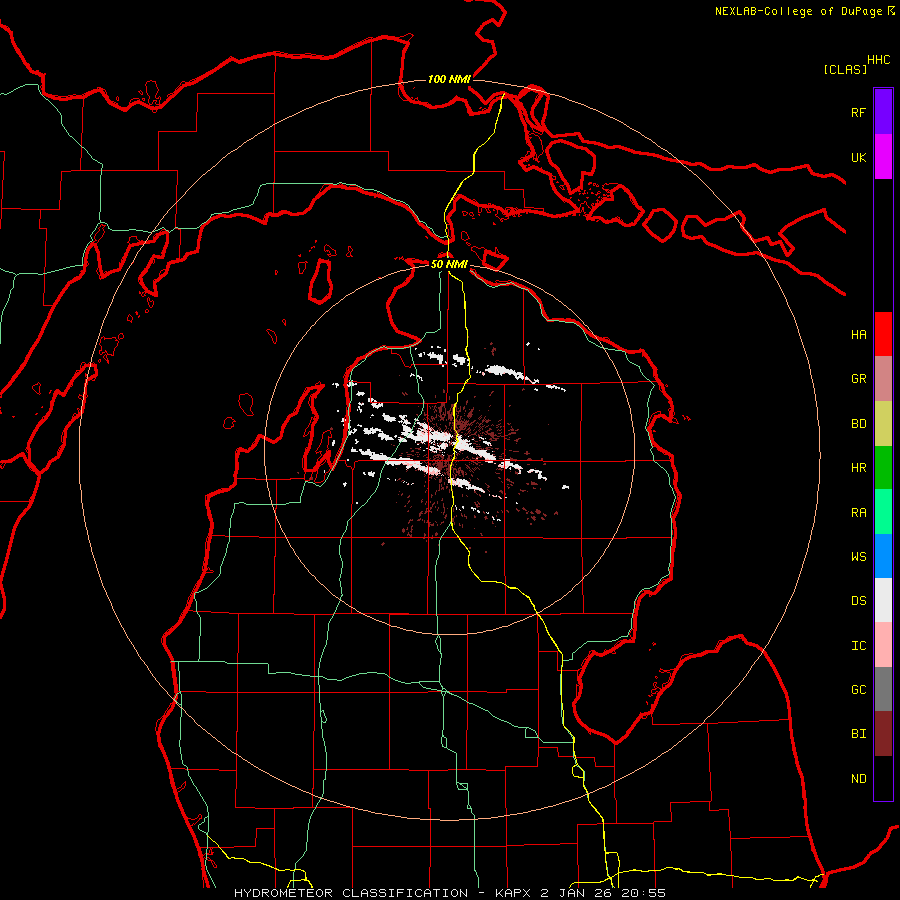The height and width of the screenshot is (900, 900).
Task: Pick the RA light green swatch
Action: click(883, 512)
